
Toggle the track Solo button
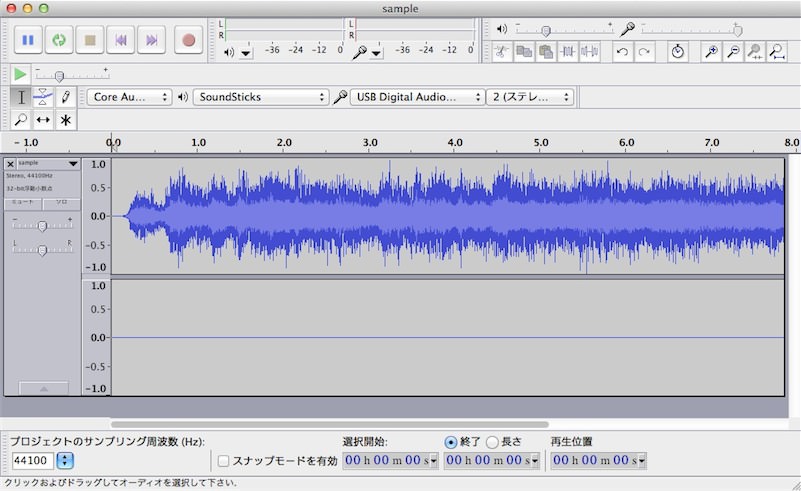coord(61,203)
